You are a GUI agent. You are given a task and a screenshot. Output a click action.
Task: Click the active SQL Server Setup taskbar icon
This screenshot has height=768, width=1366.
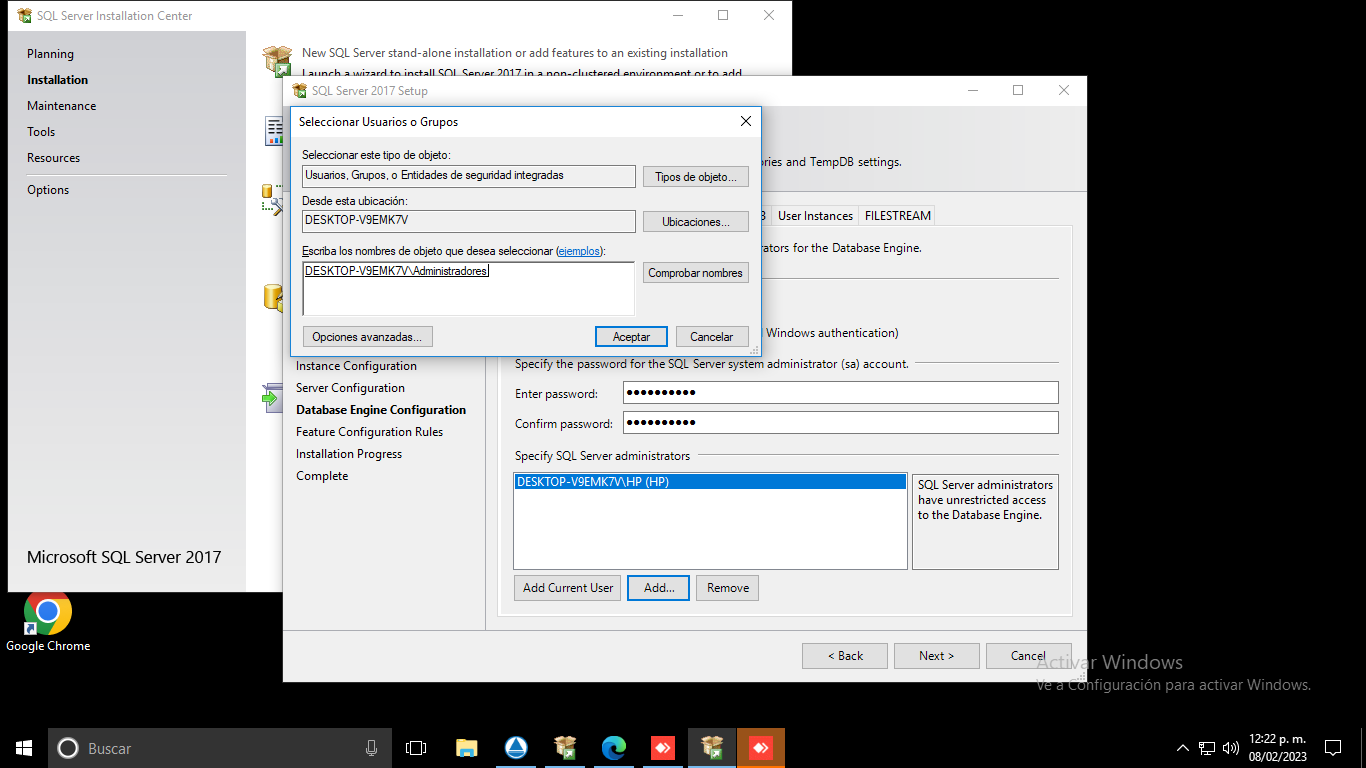click(712, 748)
